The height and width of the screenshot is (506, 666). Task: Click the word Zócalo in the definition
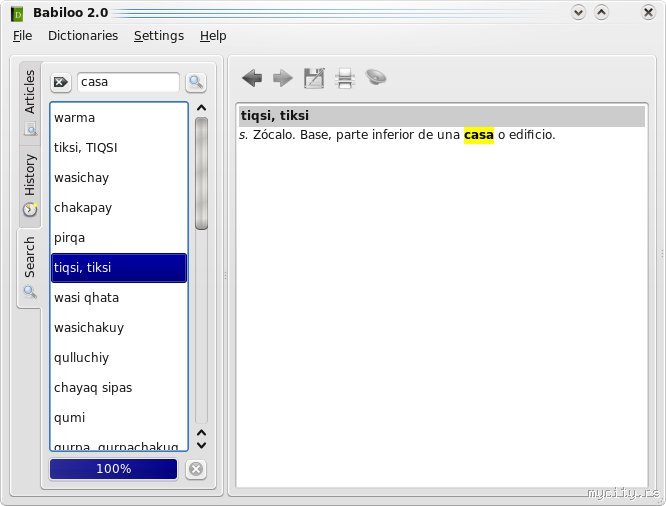coord(274,135)
